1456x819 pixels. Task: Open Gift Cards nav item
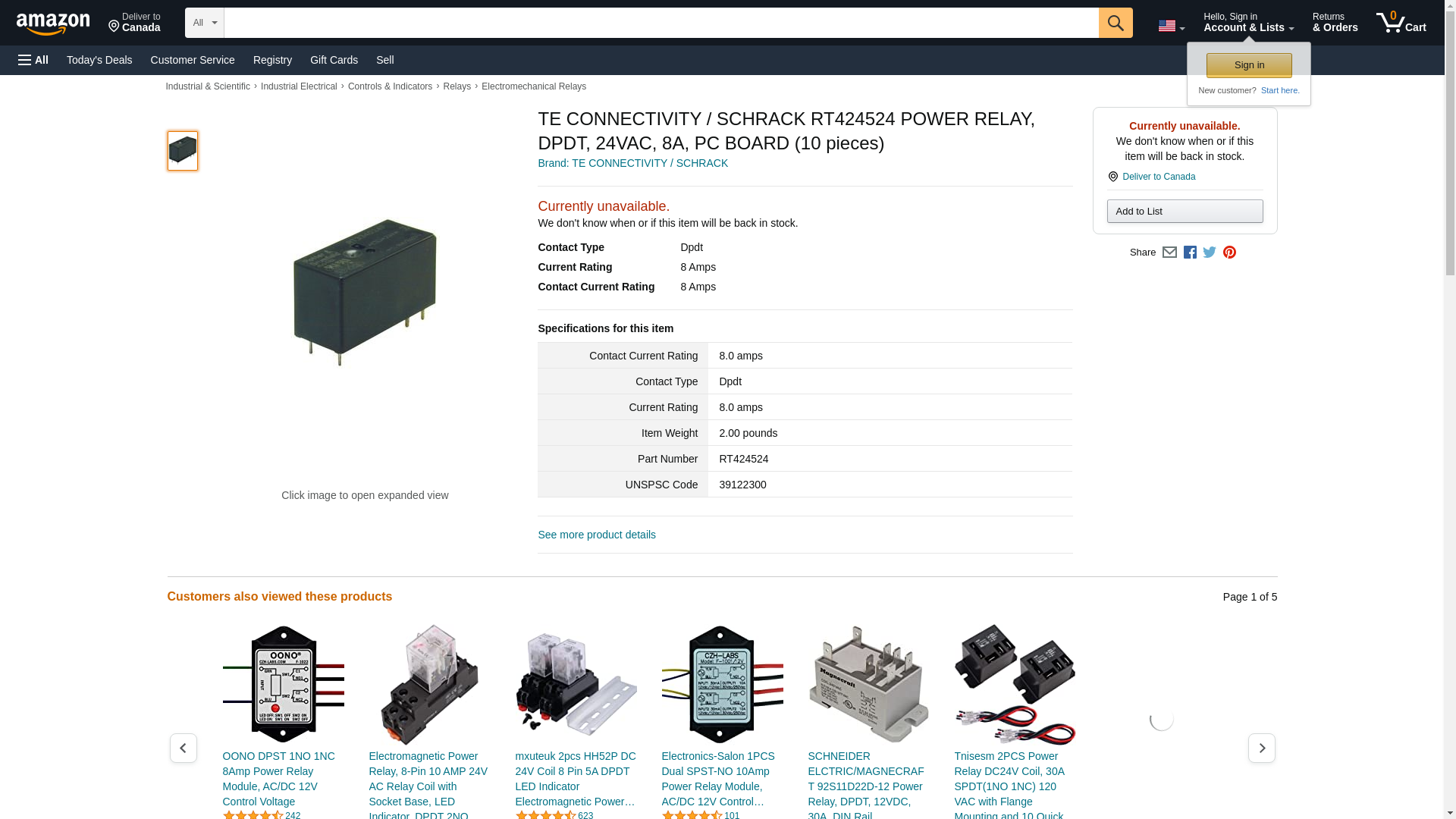coord(334,60)
